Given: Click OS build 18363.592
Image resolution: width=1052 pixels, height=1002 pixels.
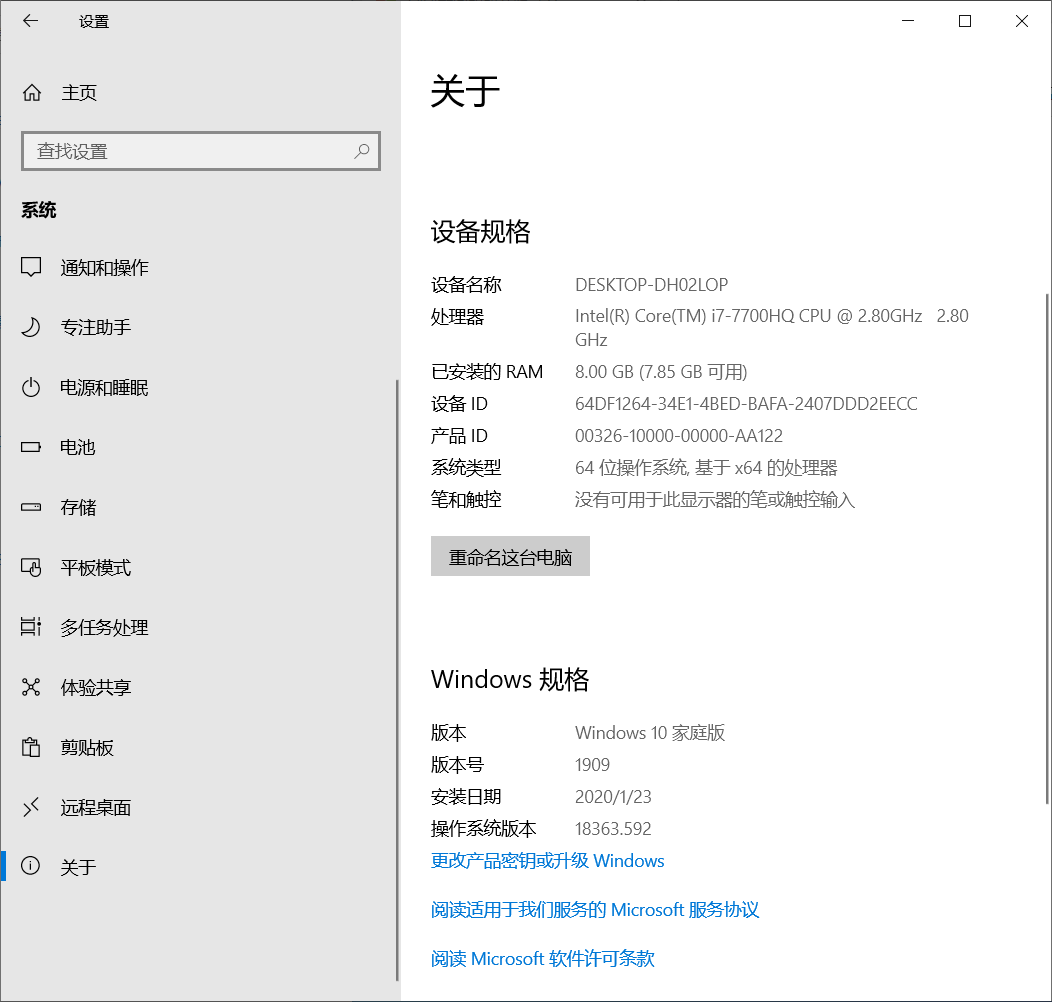Looking at the screenshot, I should pos(613,829).
